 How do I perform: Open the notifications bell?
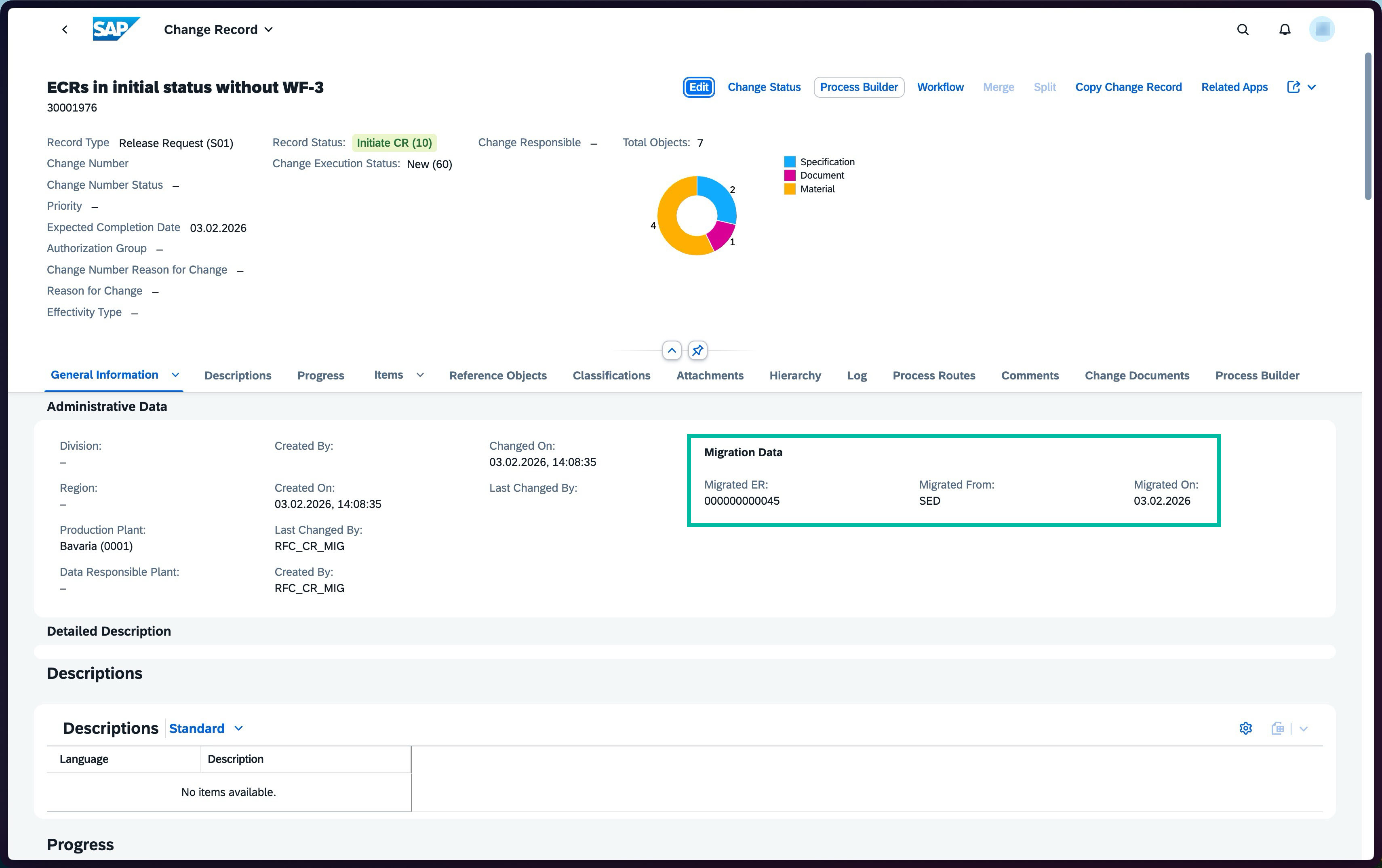pos(1285,29)
